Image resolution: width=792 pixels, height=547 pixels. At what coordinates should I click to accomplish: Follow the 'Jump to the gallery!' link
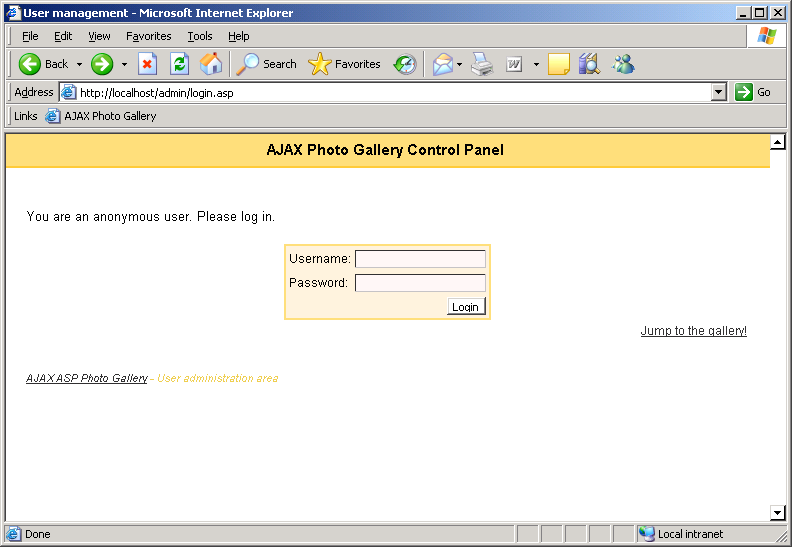(x=693, y=331)
